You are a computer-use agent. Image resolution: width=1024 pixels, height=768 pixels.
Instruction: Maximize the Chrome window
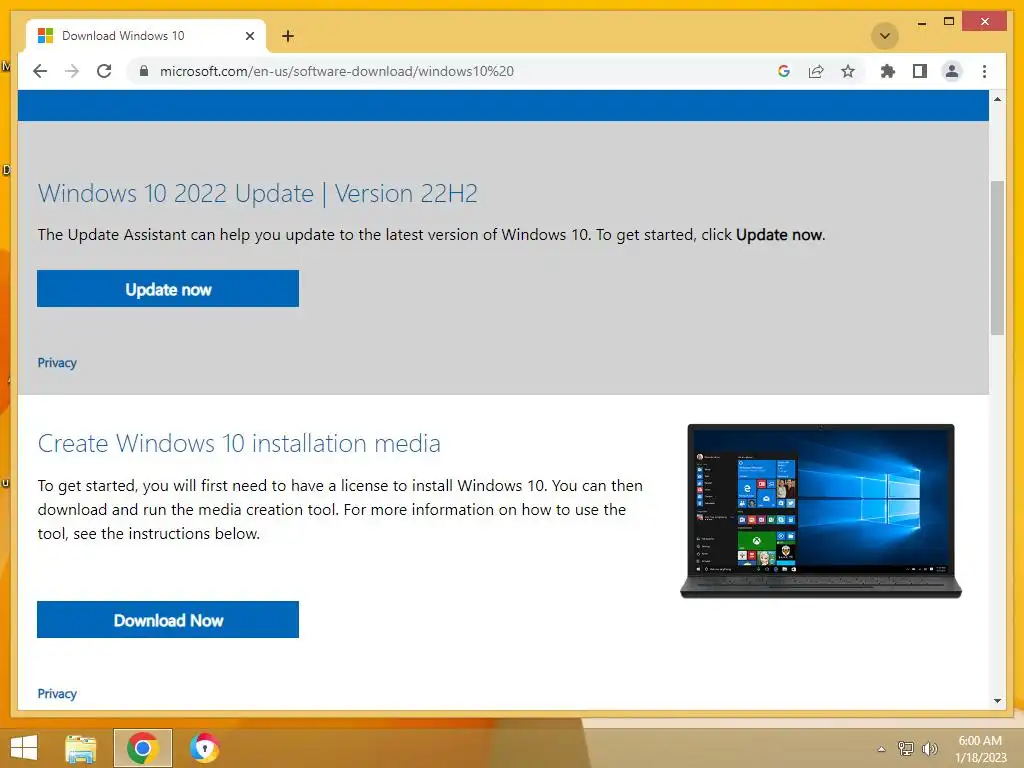949,22
